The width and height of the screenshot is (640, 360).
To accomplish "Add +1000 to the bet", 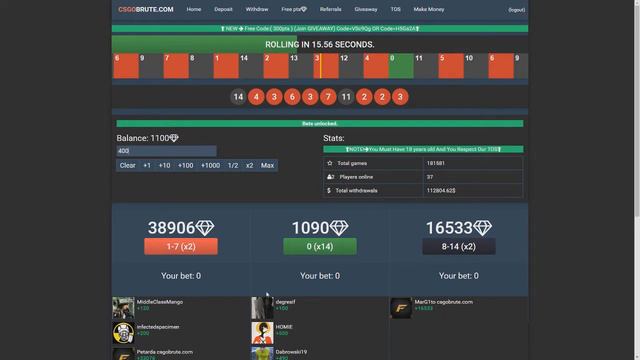I will pyautogui.click(x=210, y=165).
